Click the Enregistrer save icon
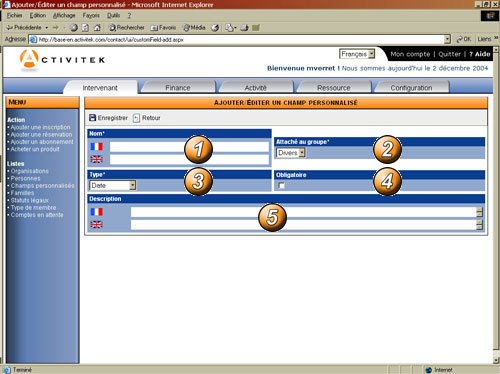The width and height of the screenshot is (500, 374). 93,118
